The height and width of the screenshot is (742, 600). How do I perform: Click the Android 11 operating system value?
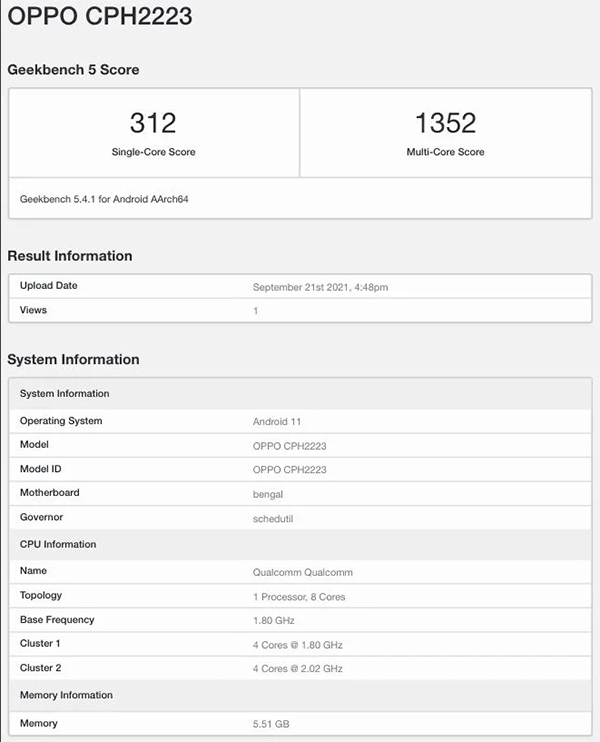[x=279, y=421]
